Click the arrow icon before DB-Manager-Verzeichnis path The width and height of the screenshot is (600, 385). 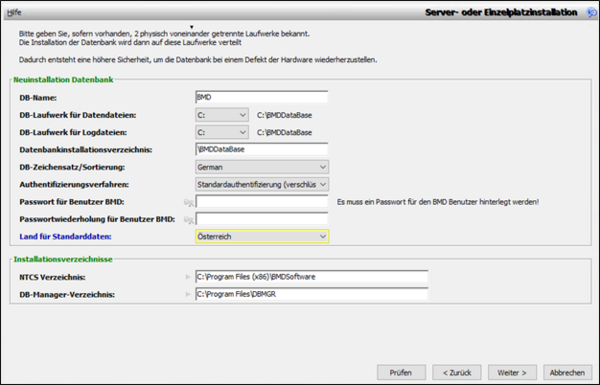[x=188, y=294]
